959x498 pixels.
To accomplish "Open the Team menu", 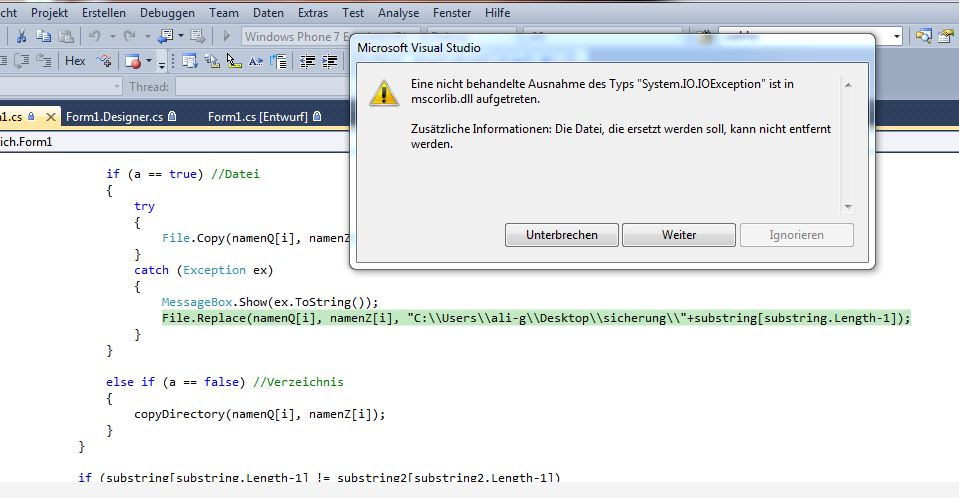I will click(x=224, y=13).
